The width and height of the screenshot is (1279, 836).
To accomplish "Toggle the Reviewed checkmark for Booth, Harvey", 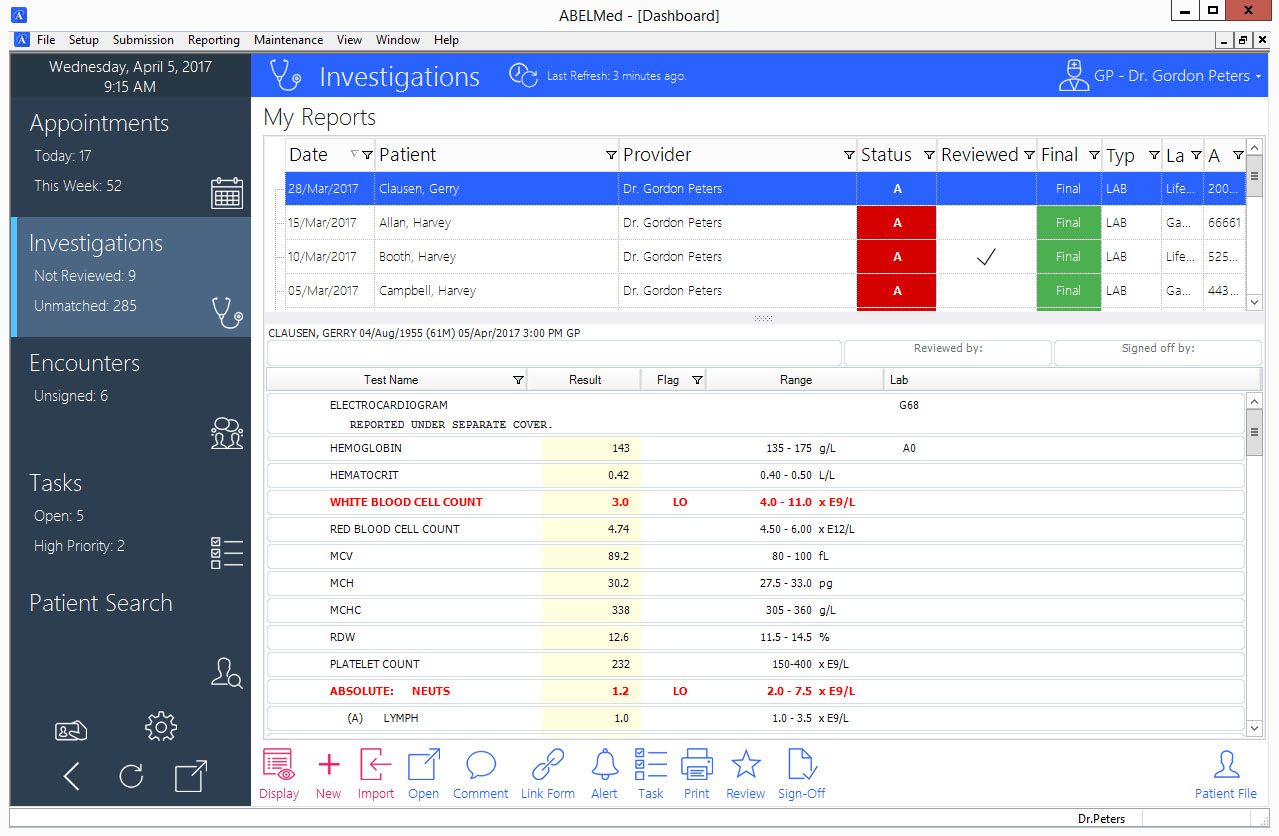I will pos(986,256).
